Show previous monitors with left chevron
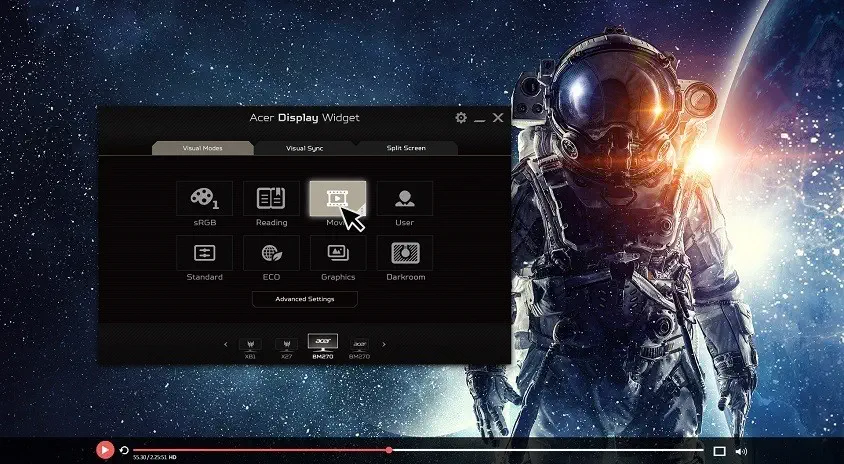844x464 pixels. pyautogui.click(x=226, y=345)
